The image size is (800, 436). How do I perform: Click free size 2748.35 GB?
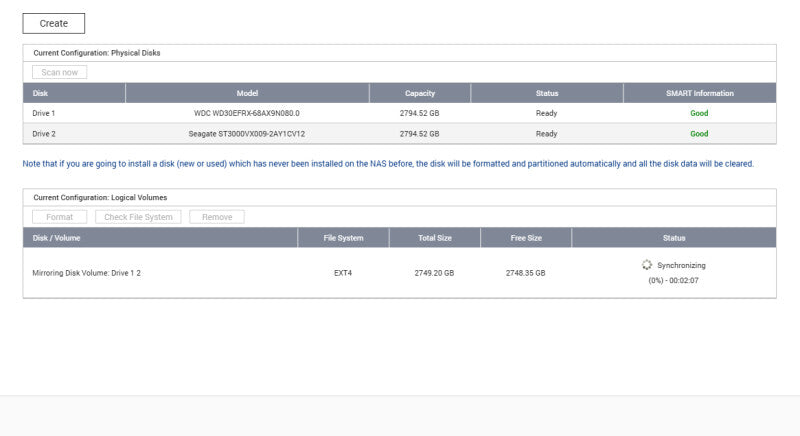(x=526, y=273)
